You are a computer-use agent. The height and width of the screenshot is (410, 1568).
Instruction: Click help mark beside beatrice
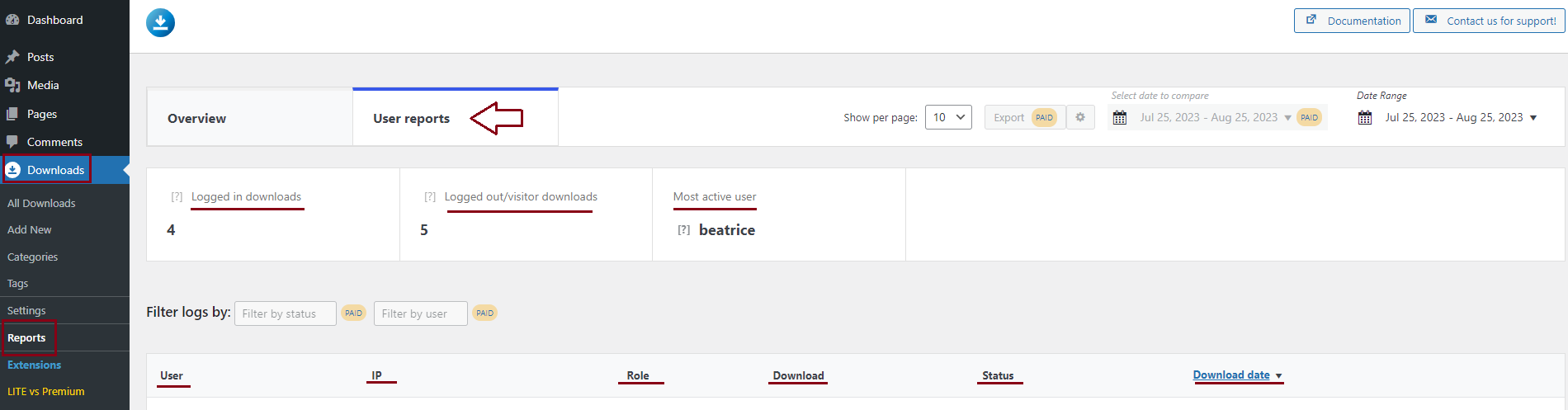[x=683, y=230]
